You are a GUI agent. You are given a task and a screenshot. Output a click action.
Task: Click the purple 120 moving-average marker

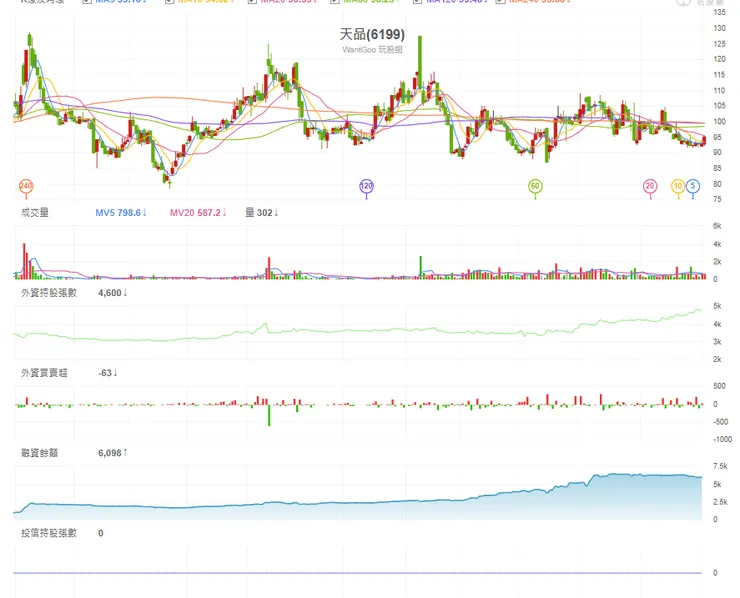click(x=366, y=186)
